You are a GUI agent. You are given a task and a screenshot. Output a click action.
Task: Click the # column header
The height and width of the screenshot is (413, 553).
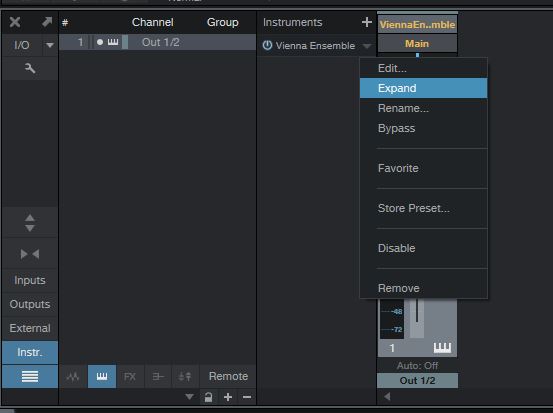[65, 23]
